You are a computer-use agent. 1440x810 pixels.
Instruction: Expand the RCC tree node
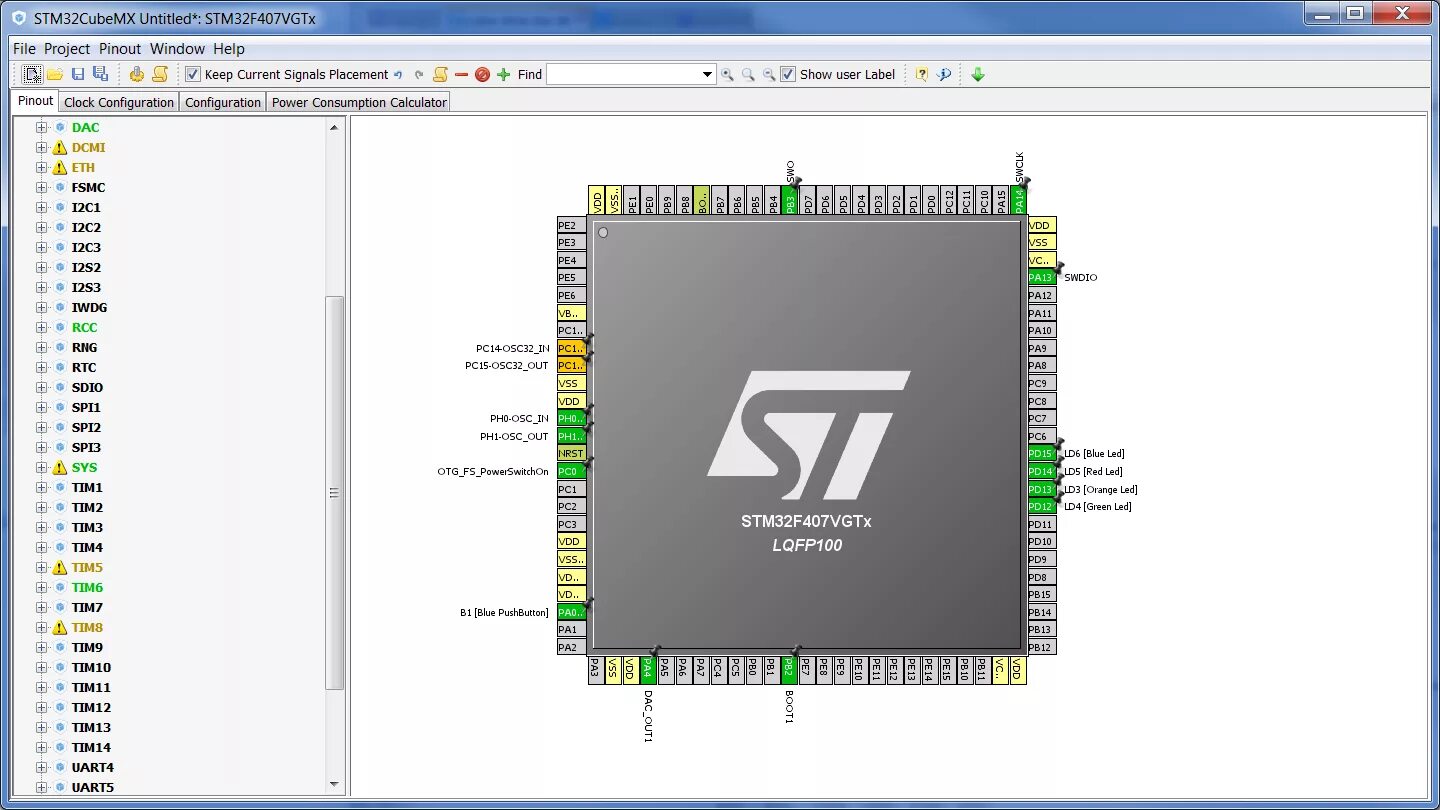pos(42,327)
